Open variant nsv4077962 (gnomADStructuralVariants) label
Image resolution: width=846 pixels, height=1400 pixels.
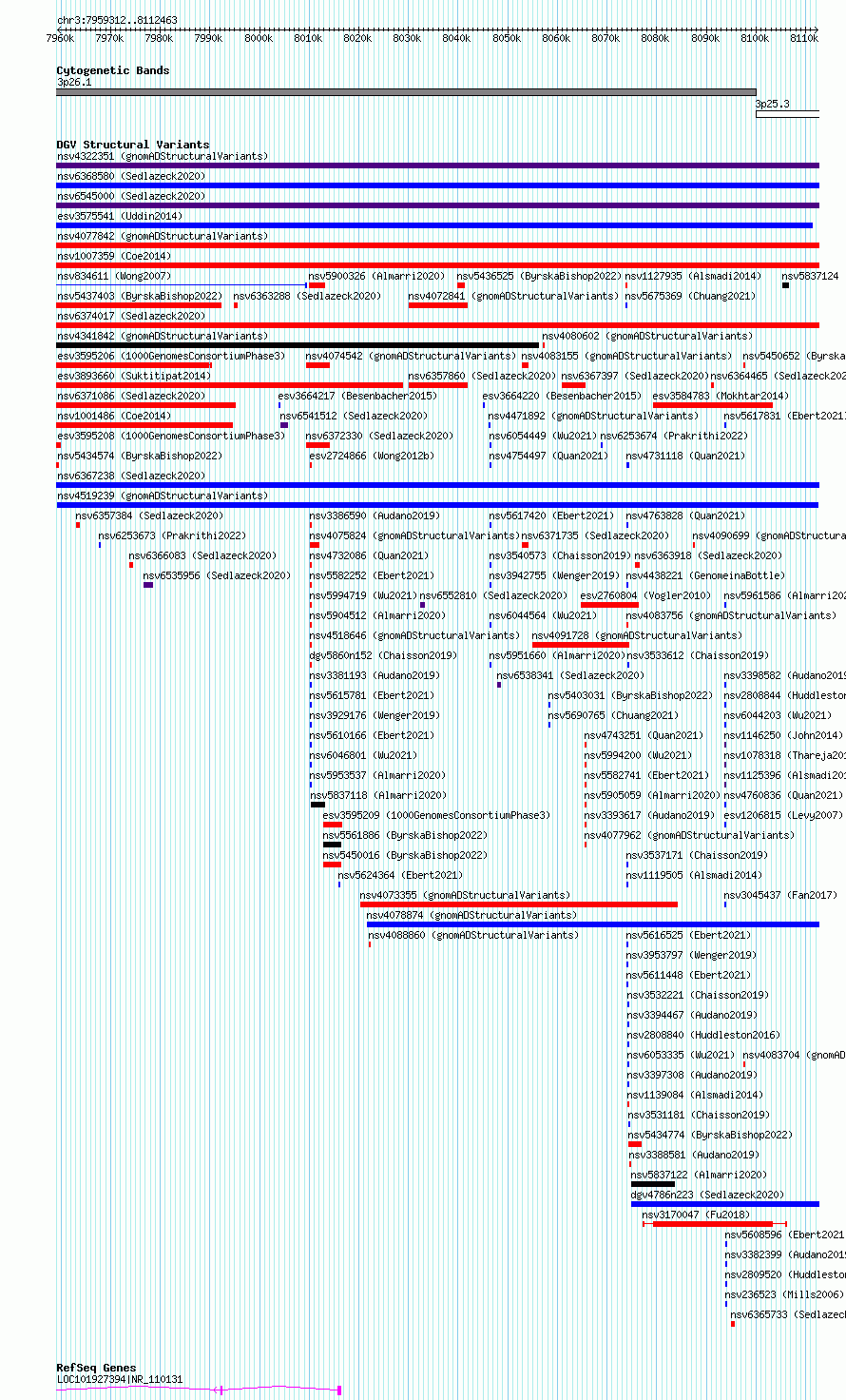(689, 835)
